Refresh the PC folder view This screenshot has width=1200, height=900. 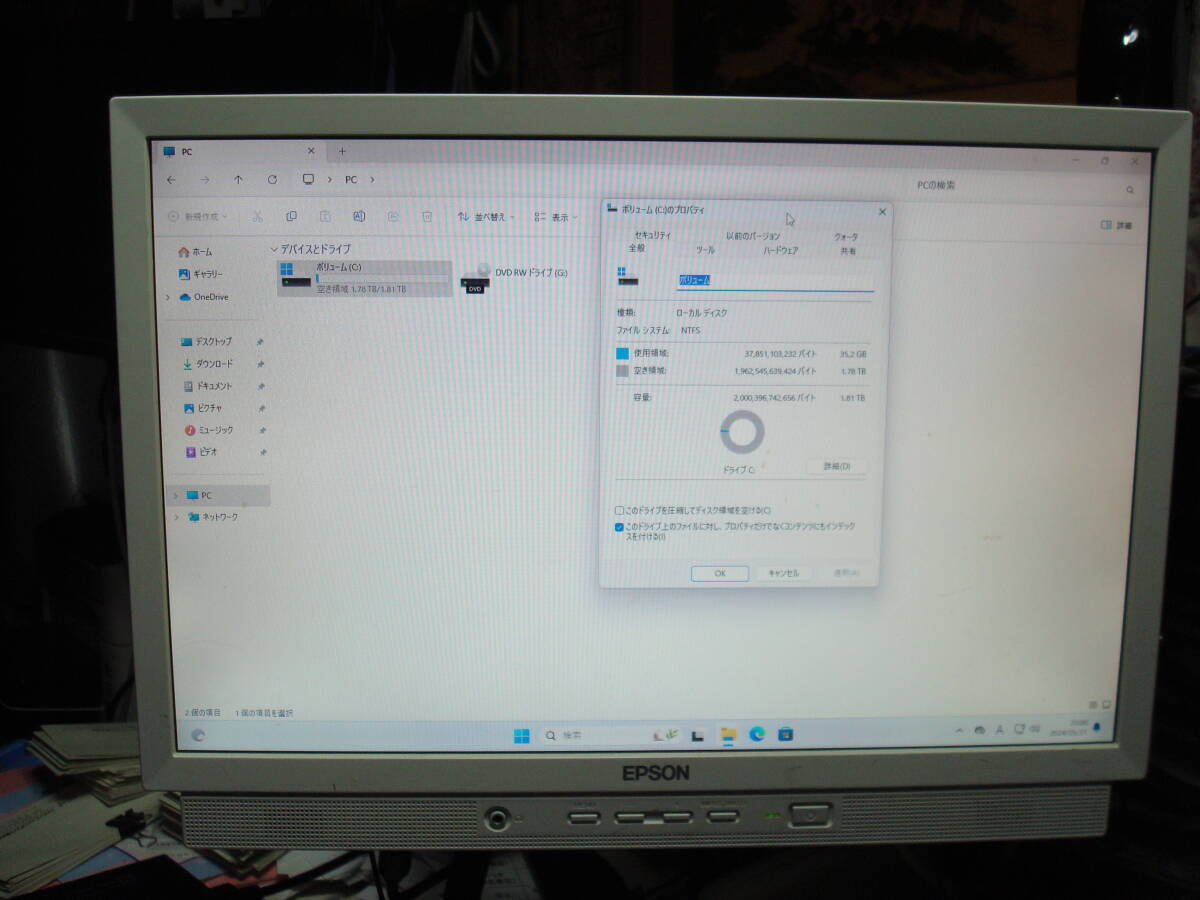(272, 180)
